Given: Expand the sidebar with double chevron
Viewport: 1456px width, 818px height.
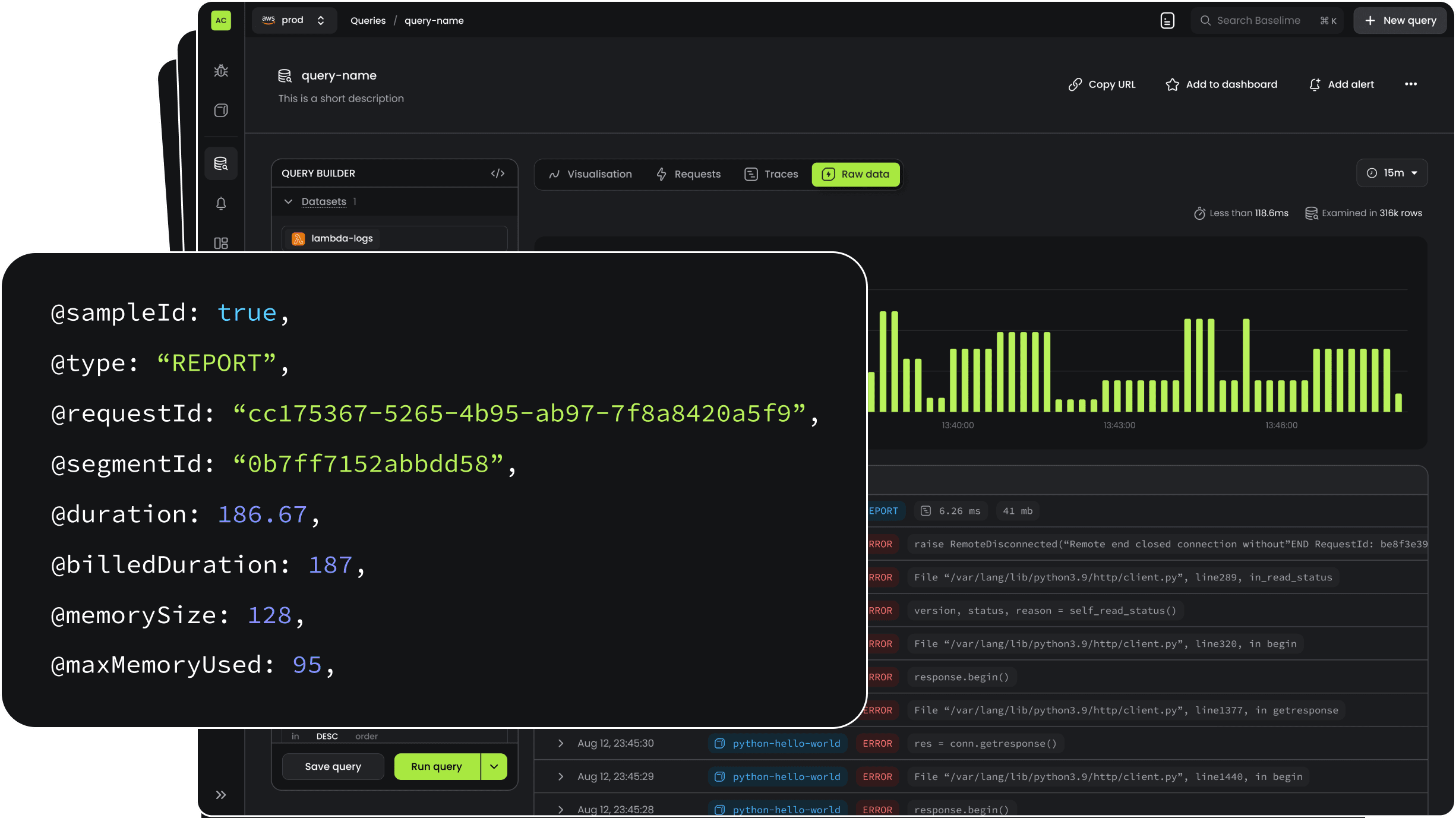Looking at the screenshot, I should (221, 795).
